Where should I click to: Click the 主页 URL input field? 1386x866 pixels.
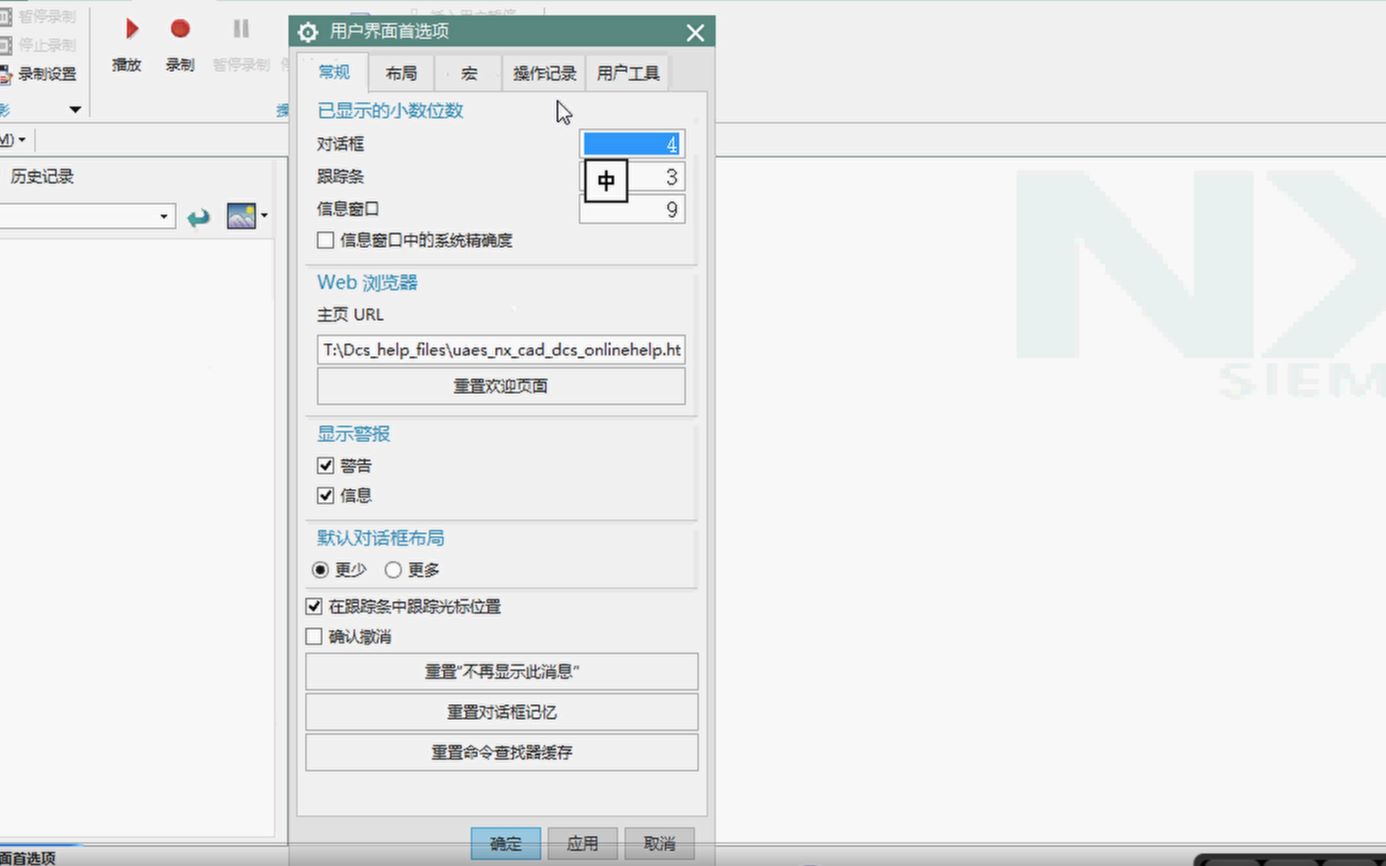click(501, 350)
